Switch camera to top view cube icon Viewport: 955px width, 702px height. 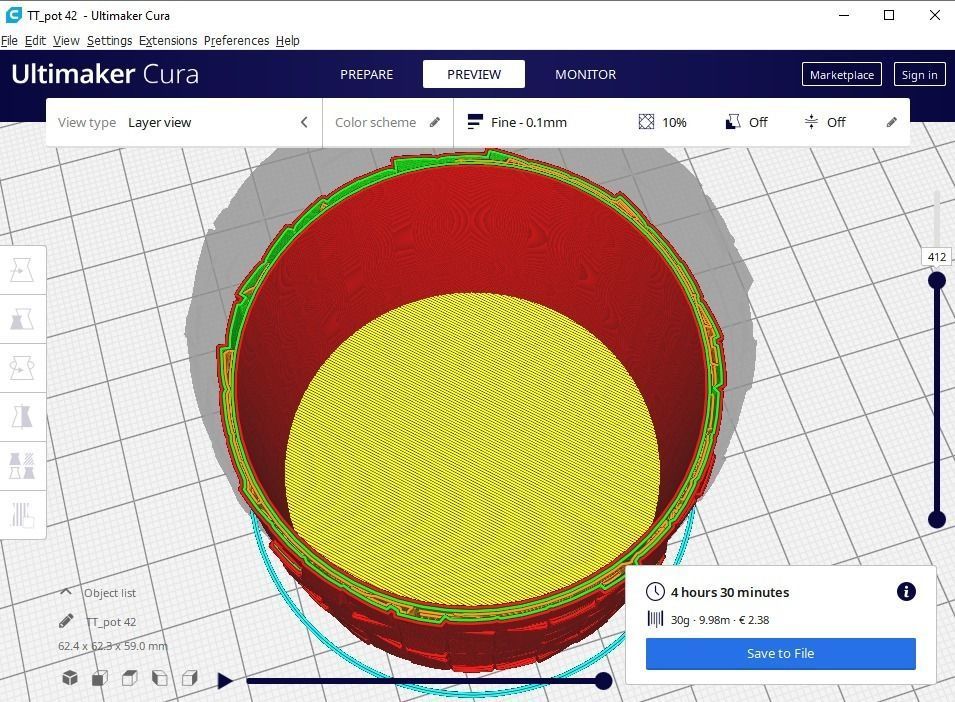(x=130, y=678)
